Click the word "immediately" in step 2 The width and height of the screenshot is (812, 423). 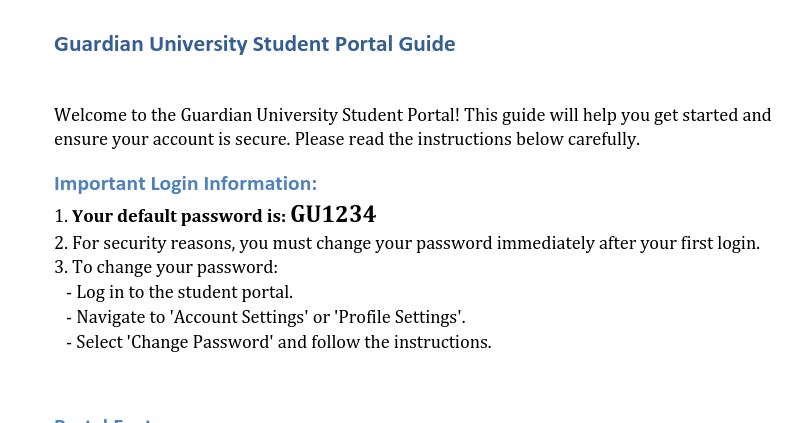coord(552,243)
